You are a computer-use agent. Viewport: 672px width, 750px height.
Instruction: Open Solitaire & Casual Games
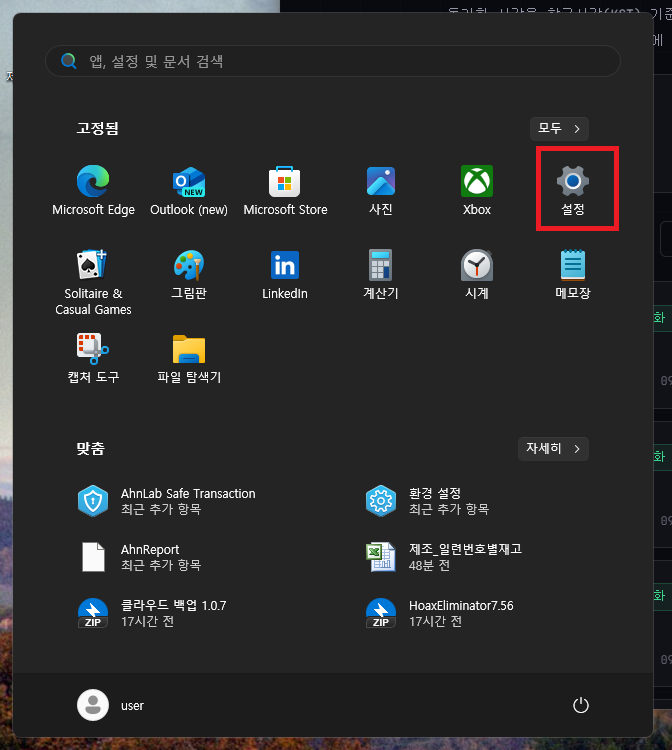coord(93,282)
